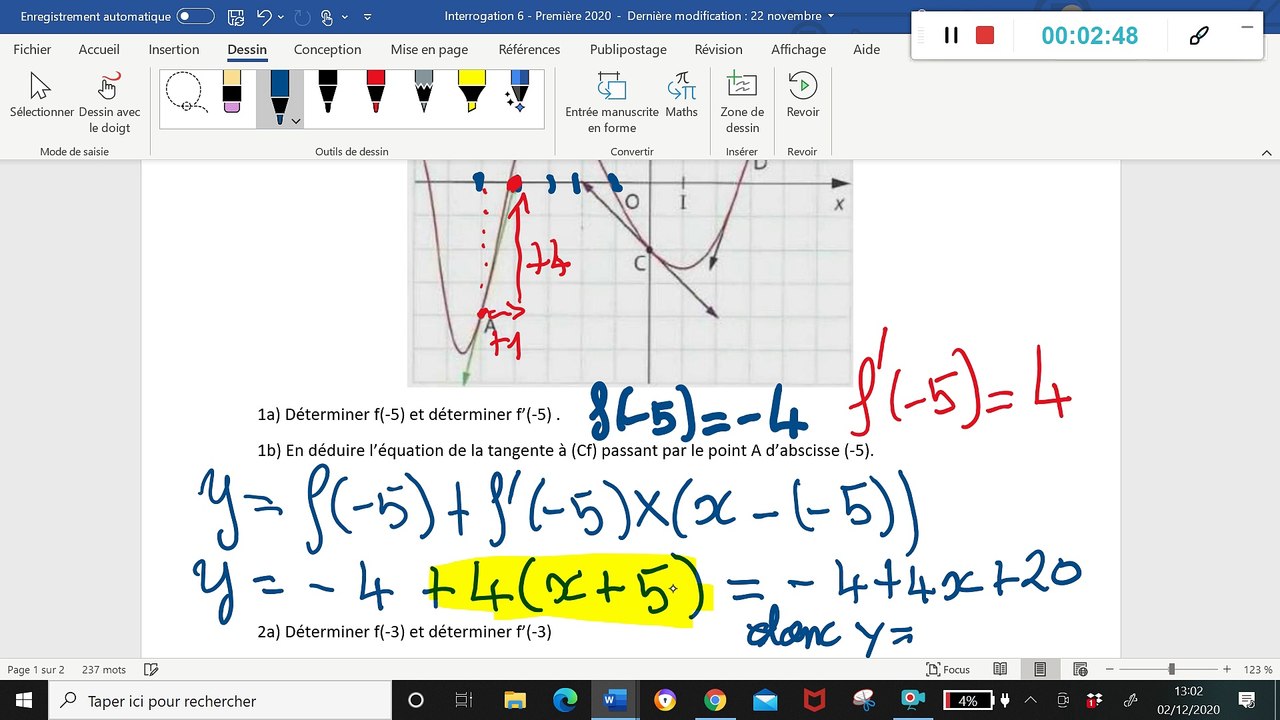Pause the screen recording

coord(951,35)
